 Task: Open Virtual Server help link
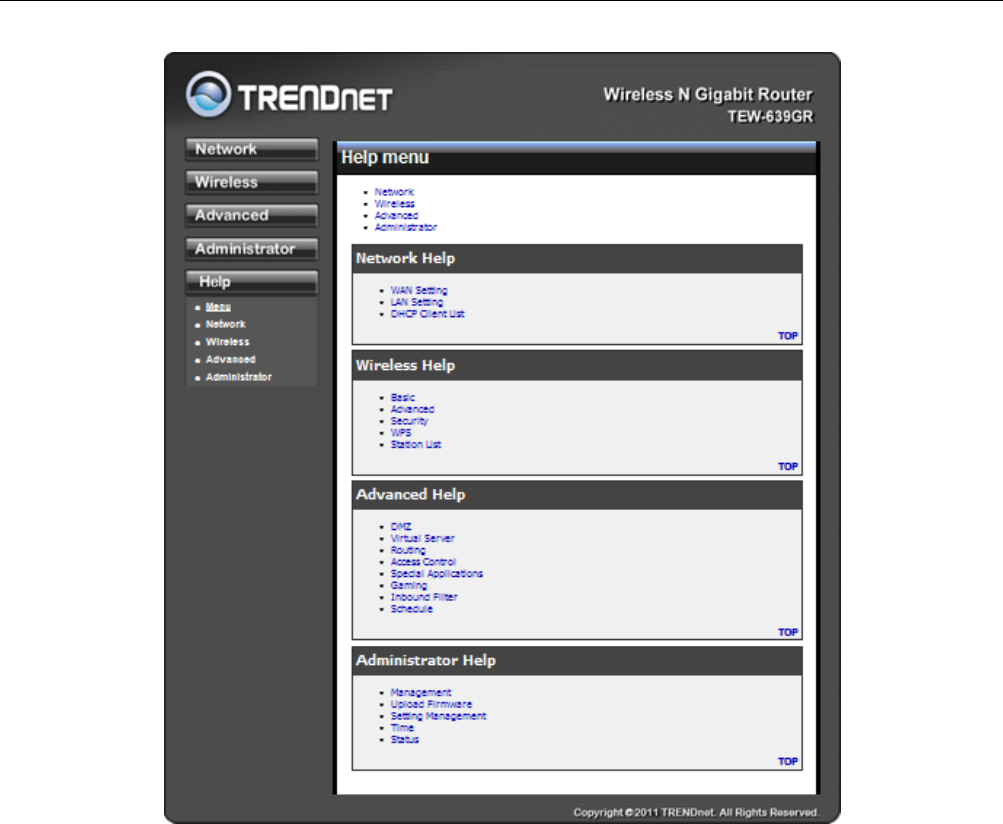[x=422, y=539]
